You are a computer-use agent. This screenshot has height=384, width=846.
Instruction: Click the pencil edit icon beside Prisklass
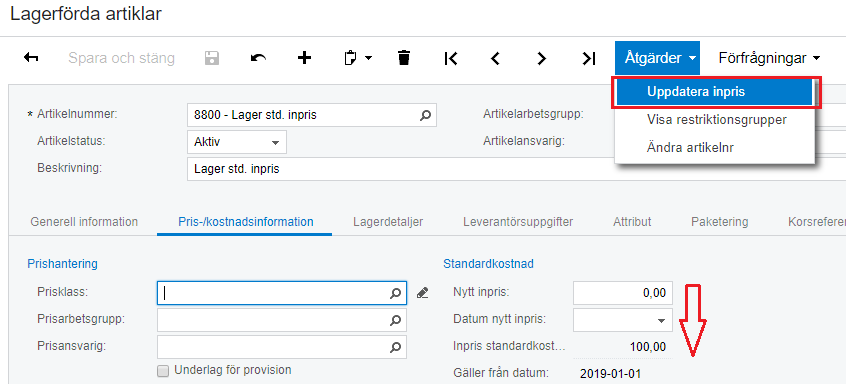(x=422, y=293)
